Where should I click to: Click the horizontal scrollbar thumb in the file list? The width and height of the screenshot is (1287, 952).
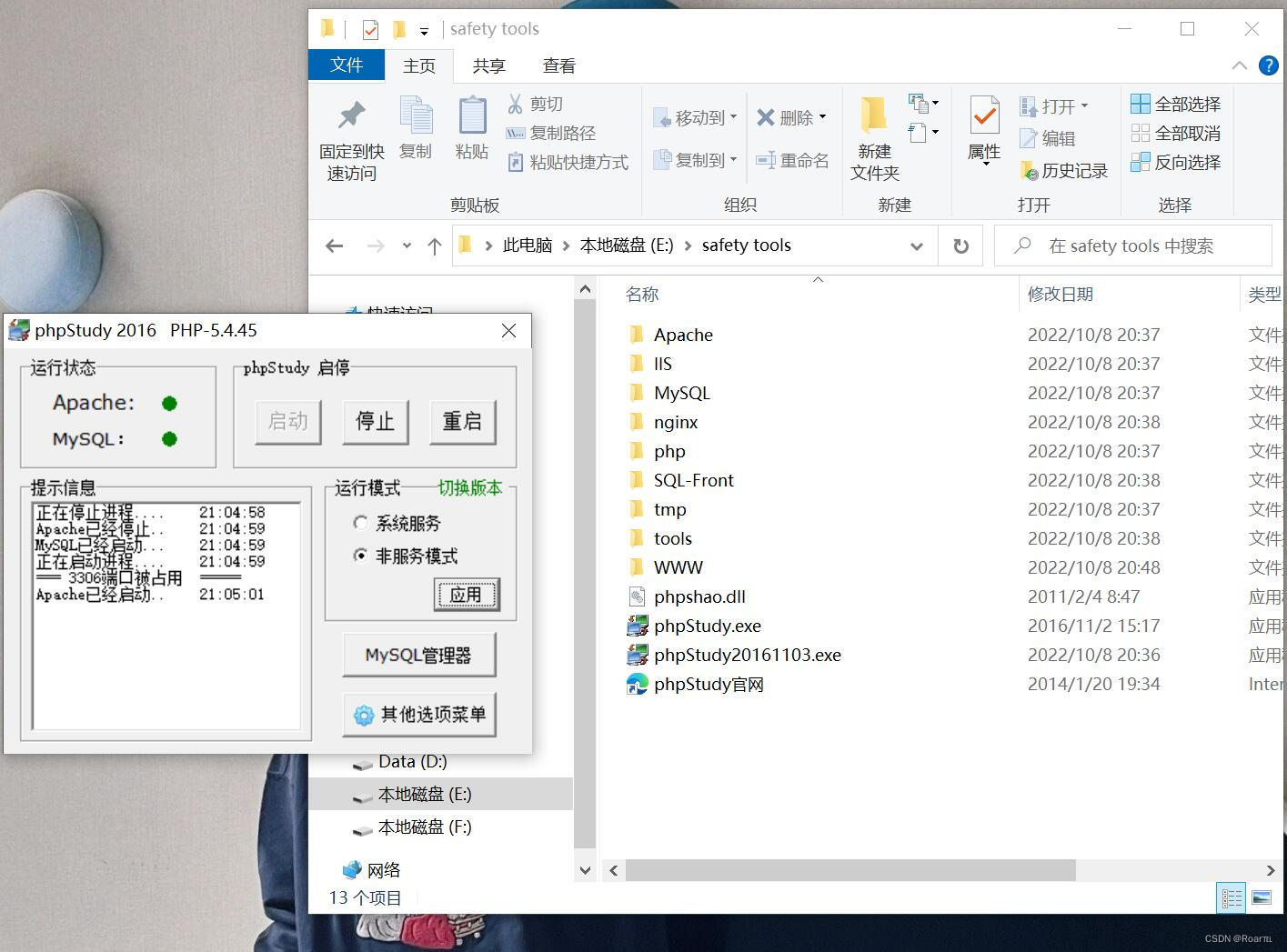(850, 870)
